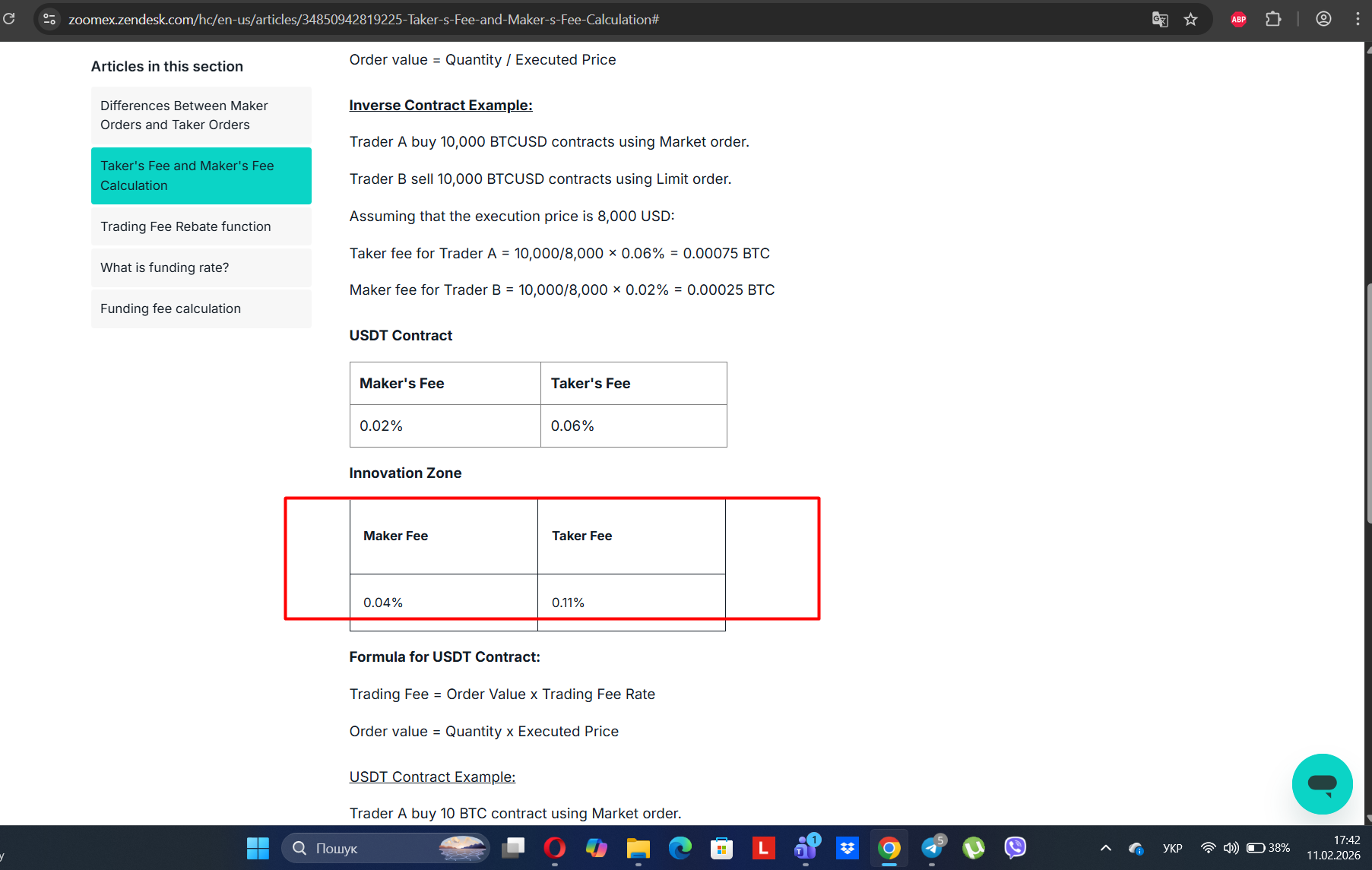The height and width of the screenshot is (870, 1372).
Task: Open the What is funding rate? article
Action: [201, 267]
